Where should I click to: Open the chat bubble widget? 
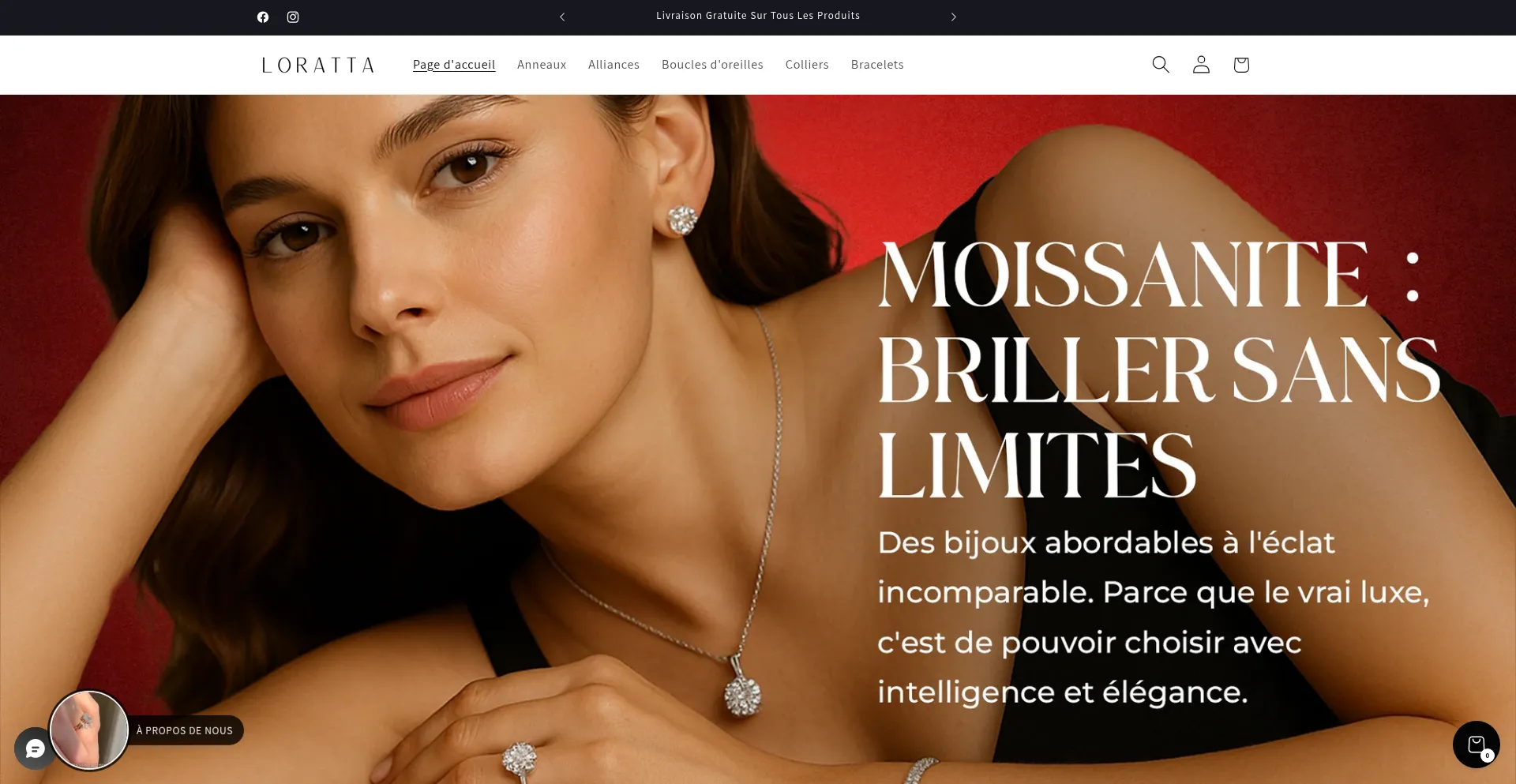pos(33,748)
